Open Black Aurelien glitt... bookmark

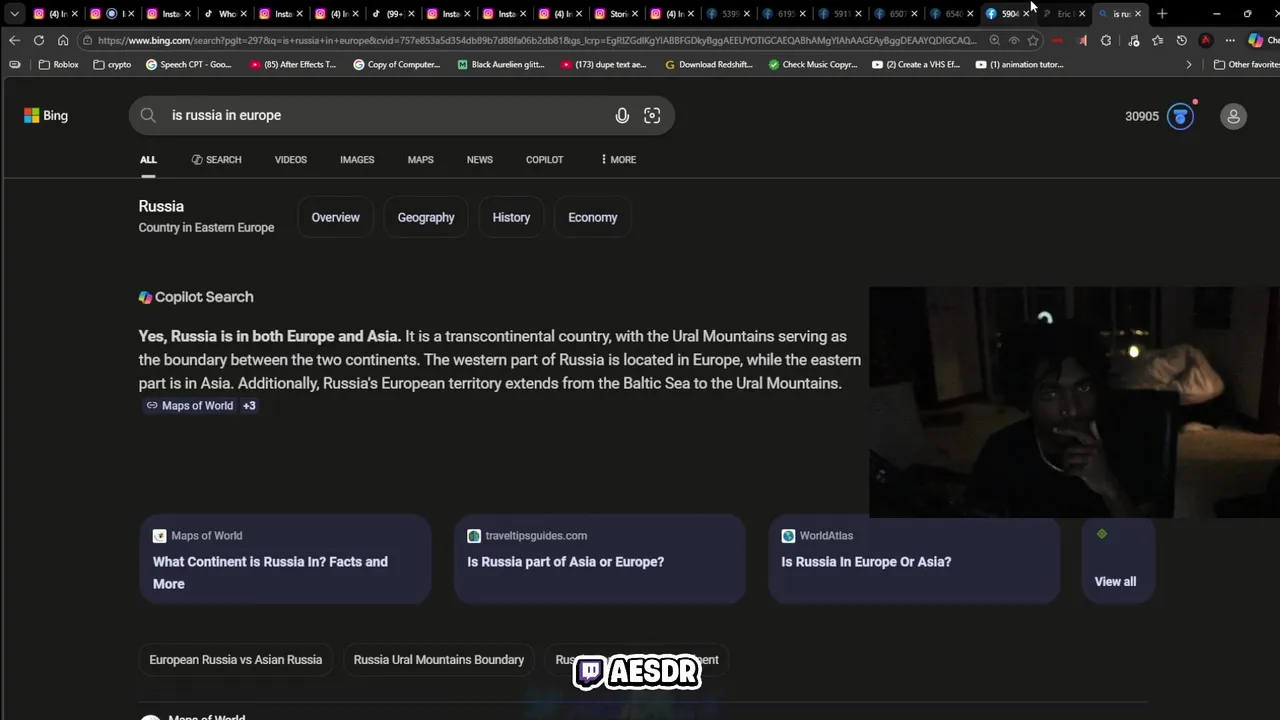501,65
